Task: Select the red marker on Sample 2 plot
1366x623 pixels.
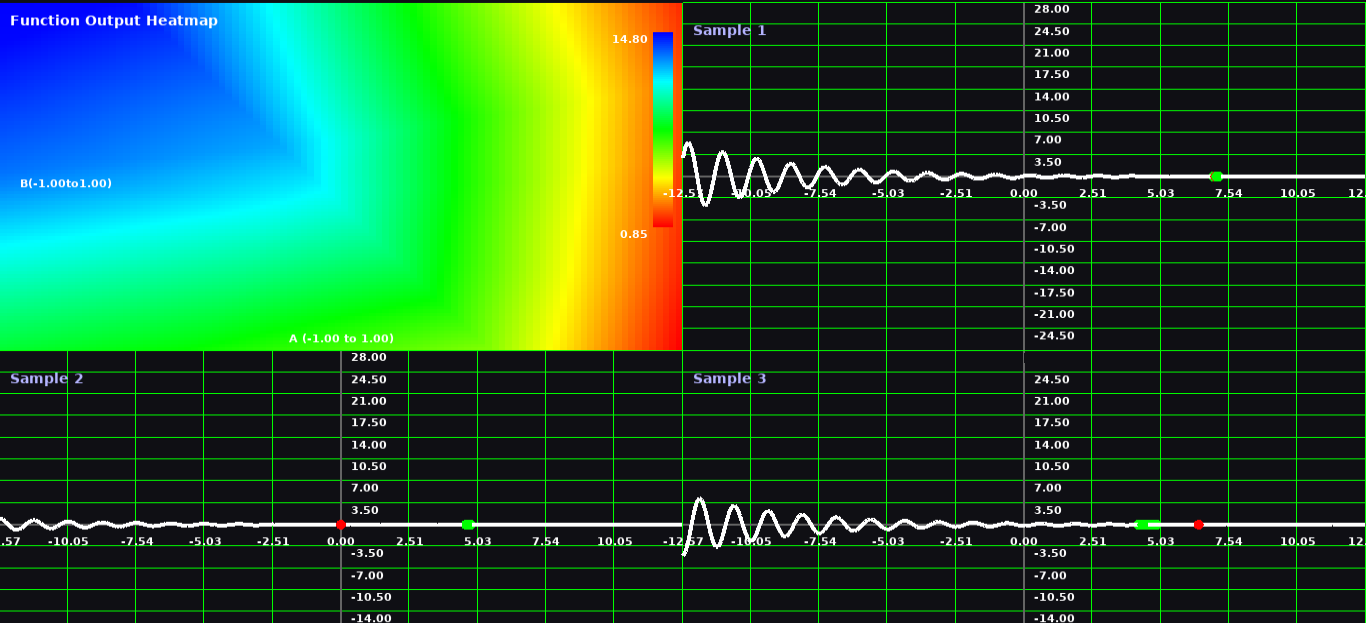Action: (x=341, y=524)
